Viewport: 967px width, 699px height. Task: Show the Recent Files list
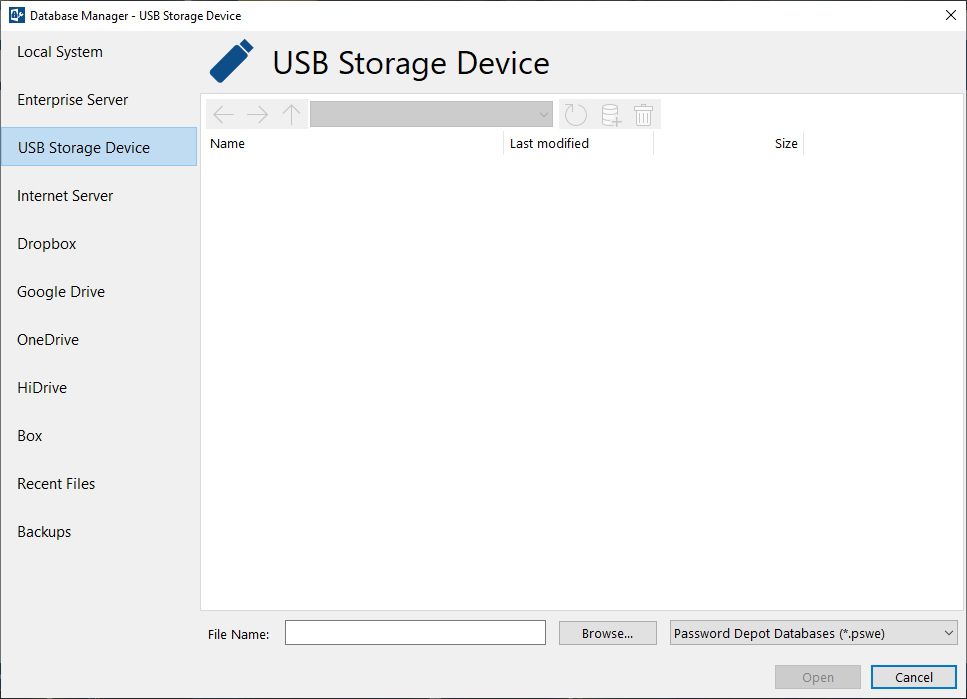56,484
